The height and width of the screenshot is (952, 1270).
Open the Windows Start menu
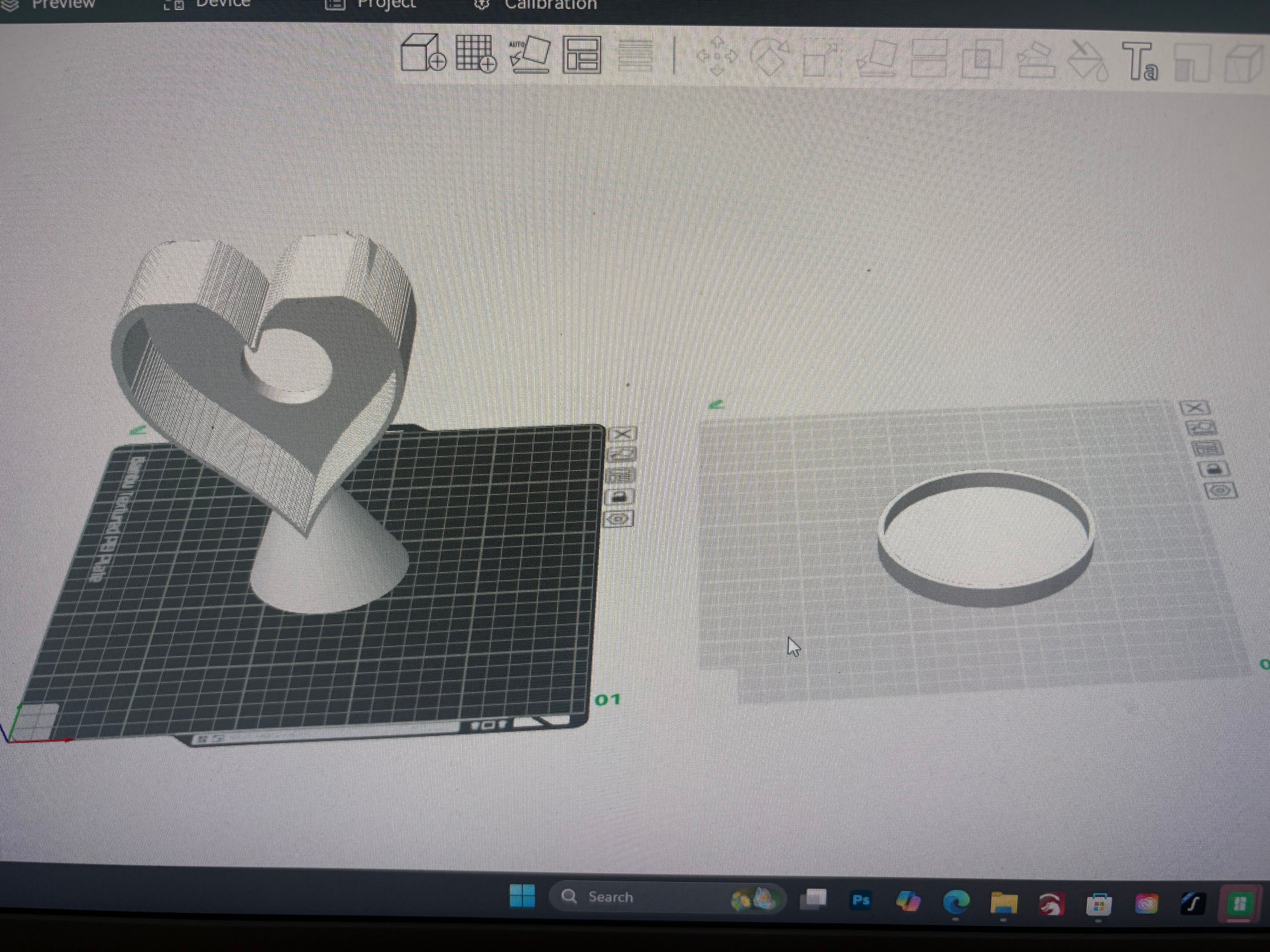point(522,896)
